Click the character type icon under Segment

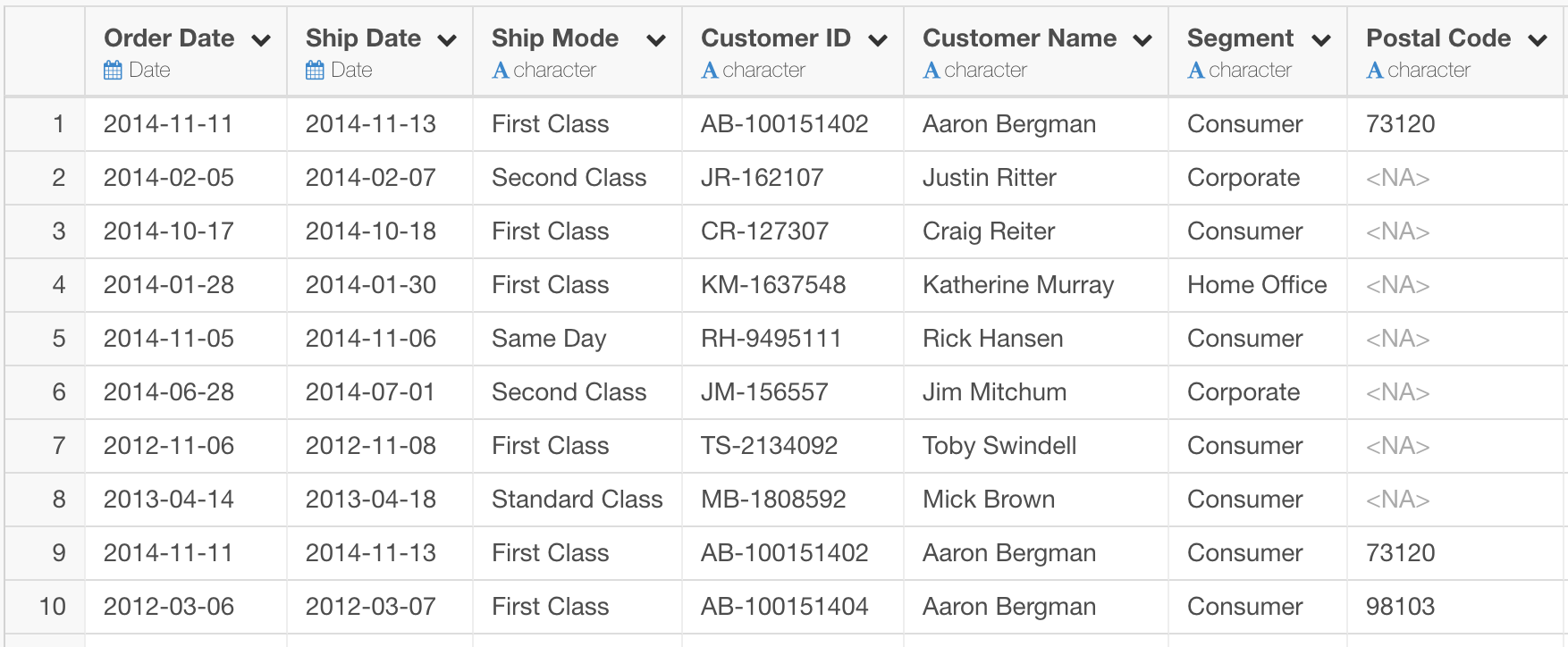click(x=1196, y=71)
